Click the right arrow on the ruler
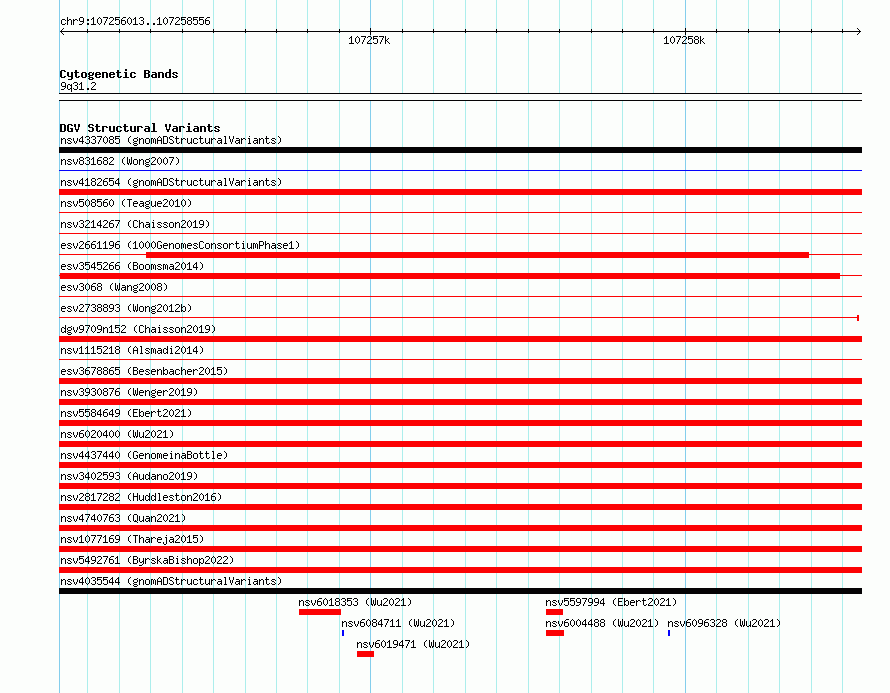 pos(858,32)
